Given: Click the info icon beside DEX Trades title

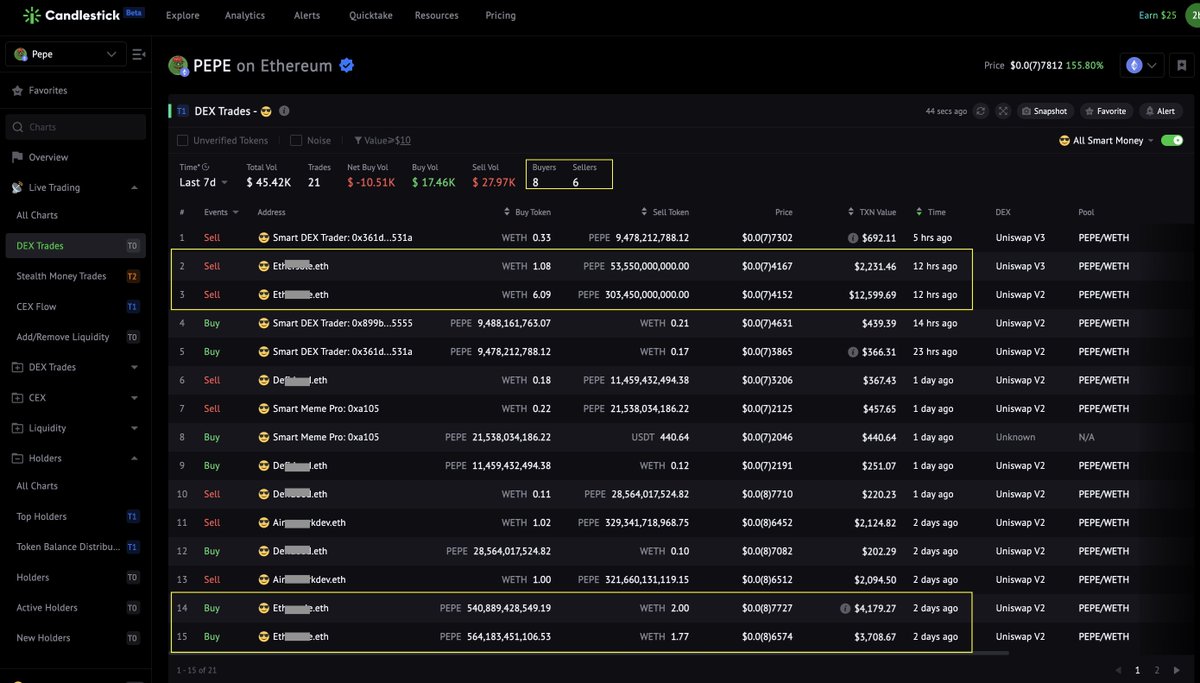Looking at the screenshot, I should (x=284, y=111).
